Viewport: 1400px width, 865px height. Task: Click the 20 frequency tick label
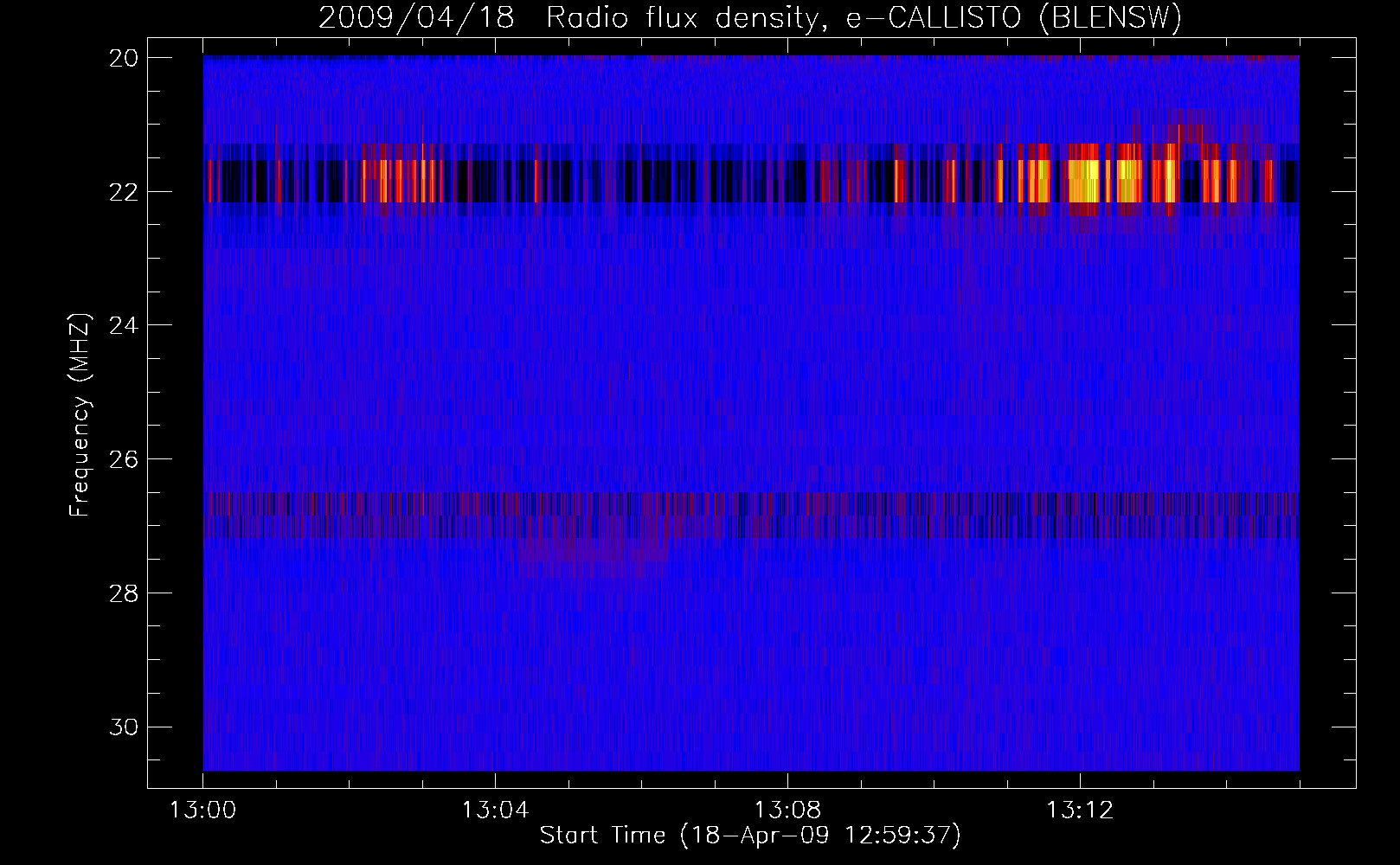coord(124,58)
